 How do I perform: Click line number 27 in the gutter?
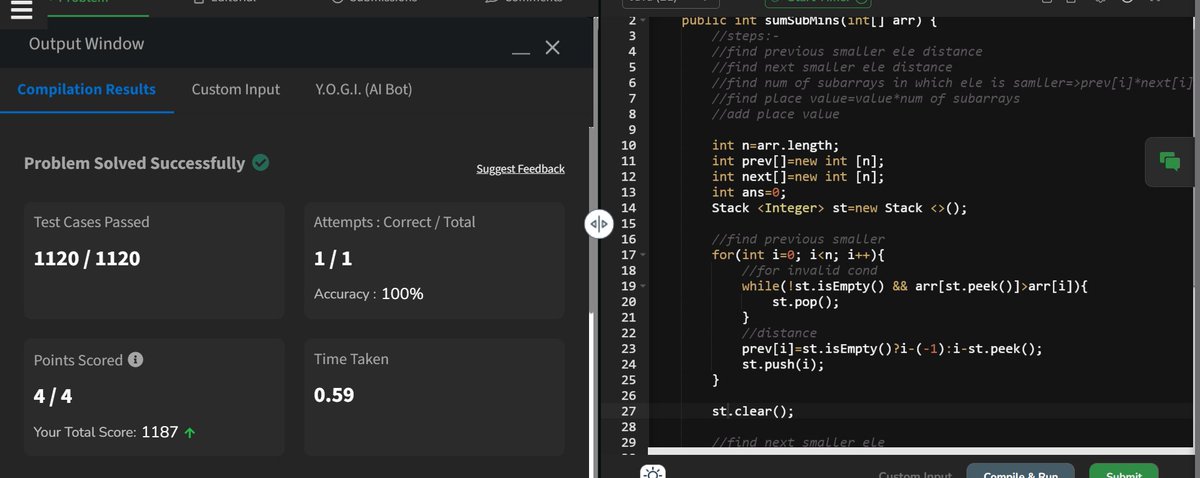coord(629,411)
